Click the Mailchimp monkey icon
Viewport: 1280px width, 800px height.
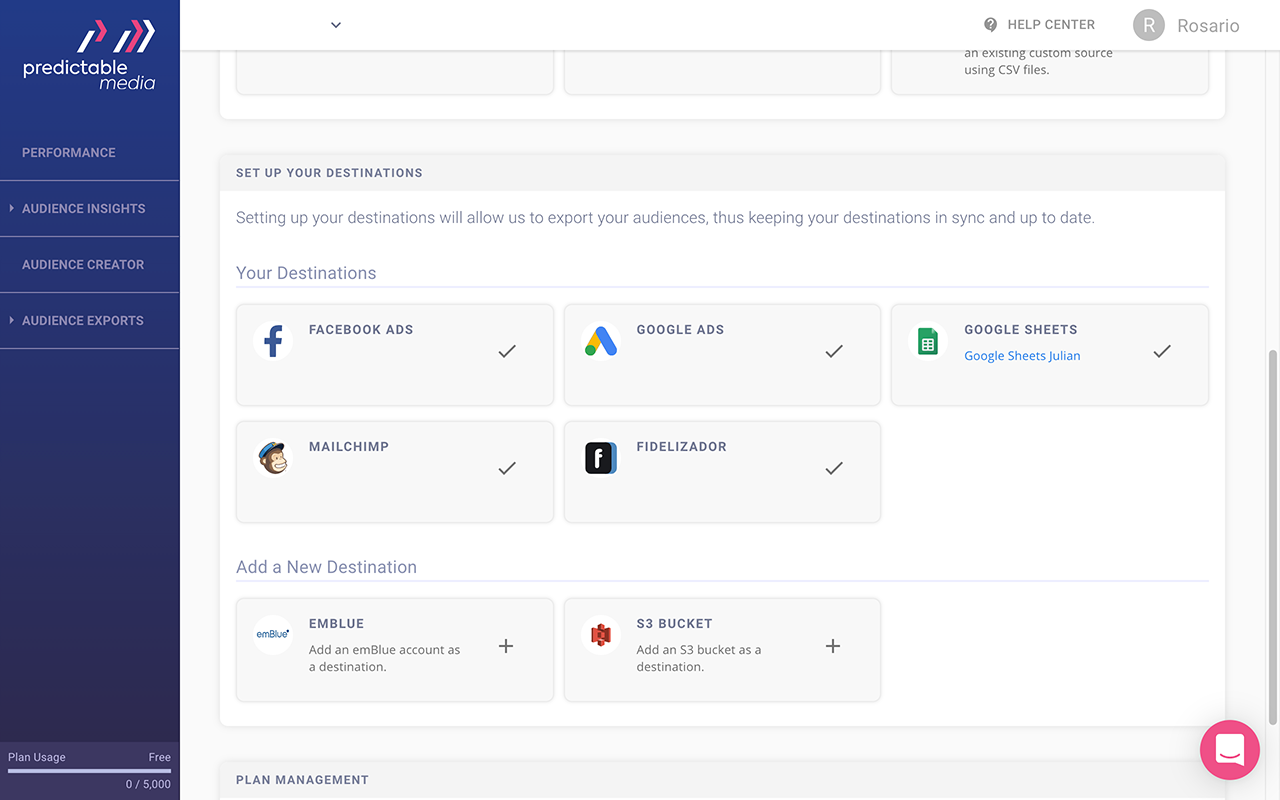(273, 458)
